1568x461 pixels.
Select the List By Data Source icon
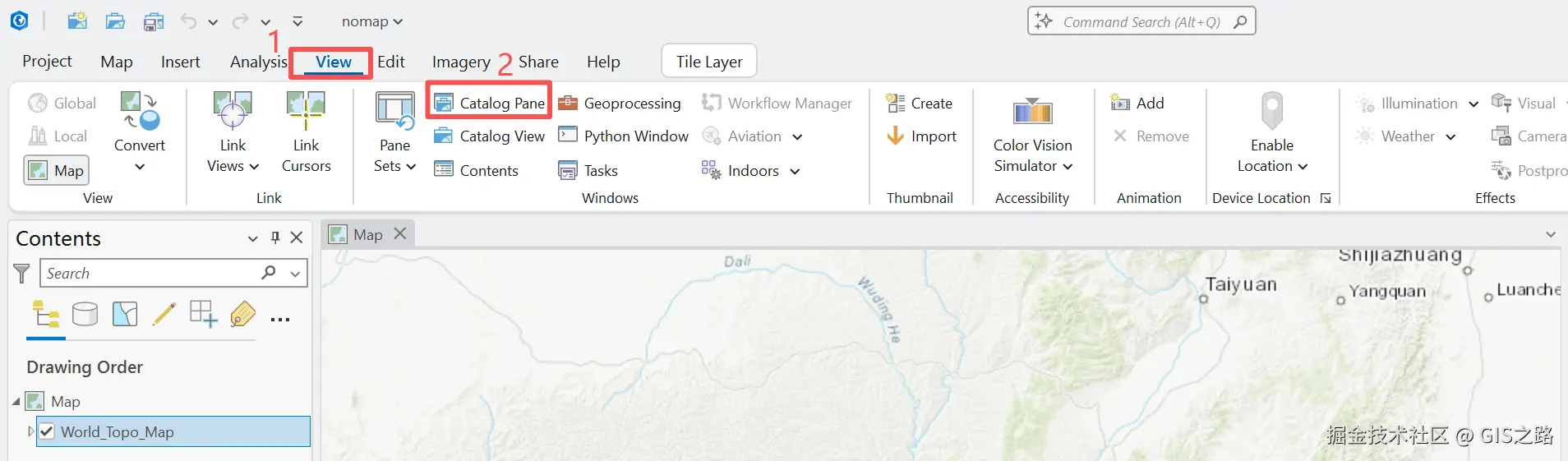85,314
